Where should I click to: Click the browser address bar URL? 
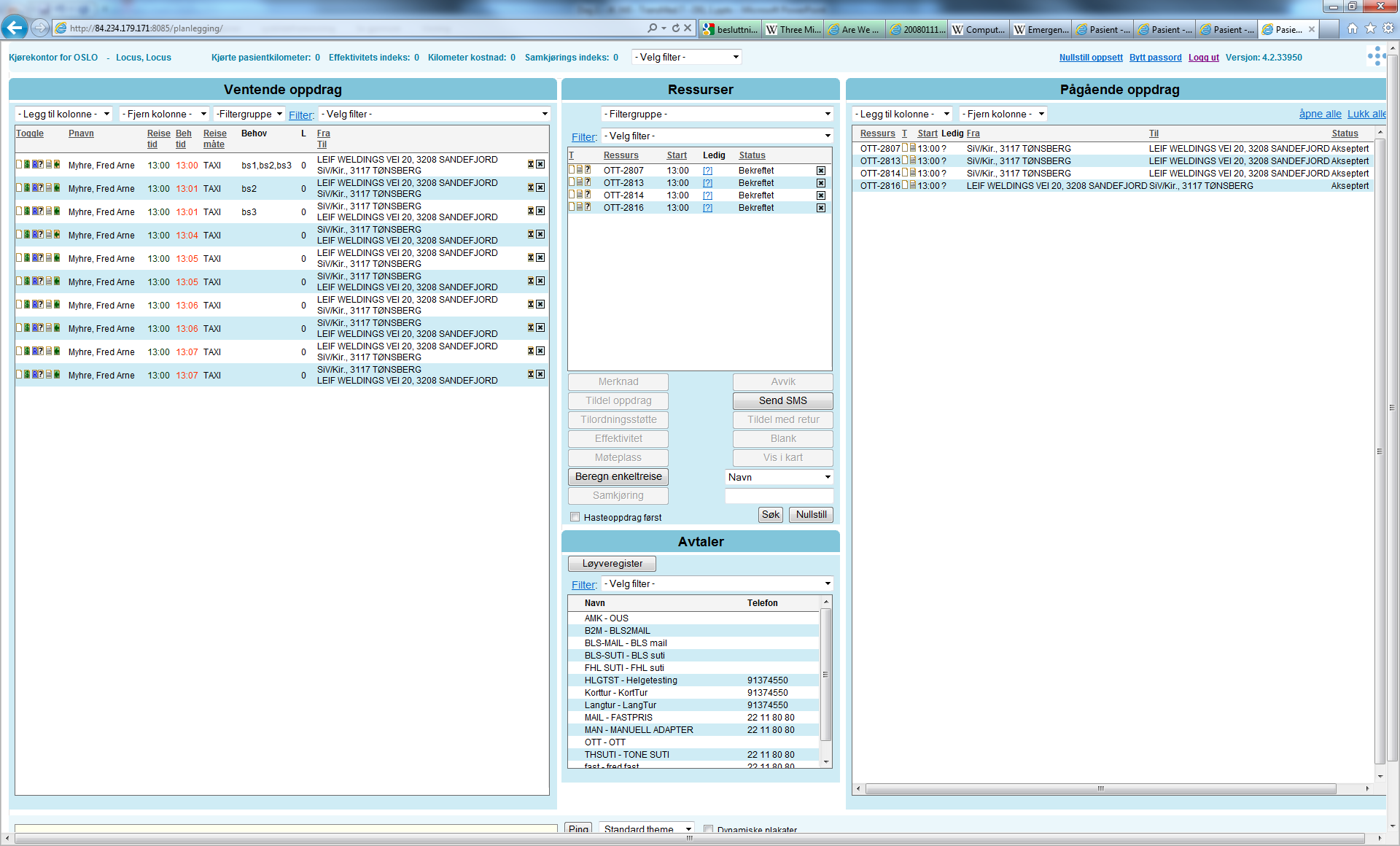pos(146,28)
